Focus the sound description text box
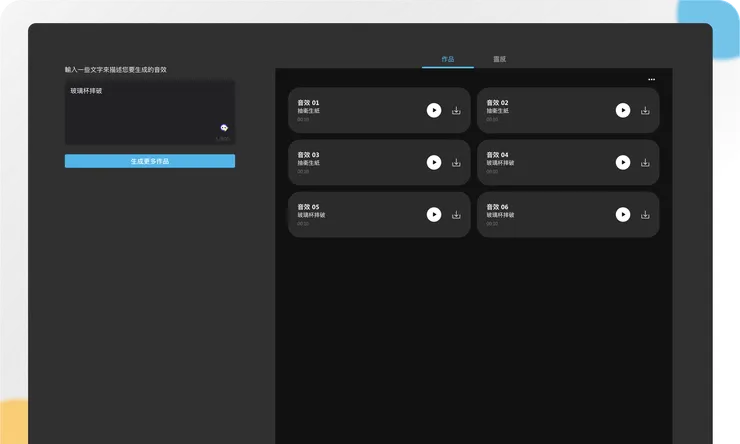 click(x=150, y=112)
